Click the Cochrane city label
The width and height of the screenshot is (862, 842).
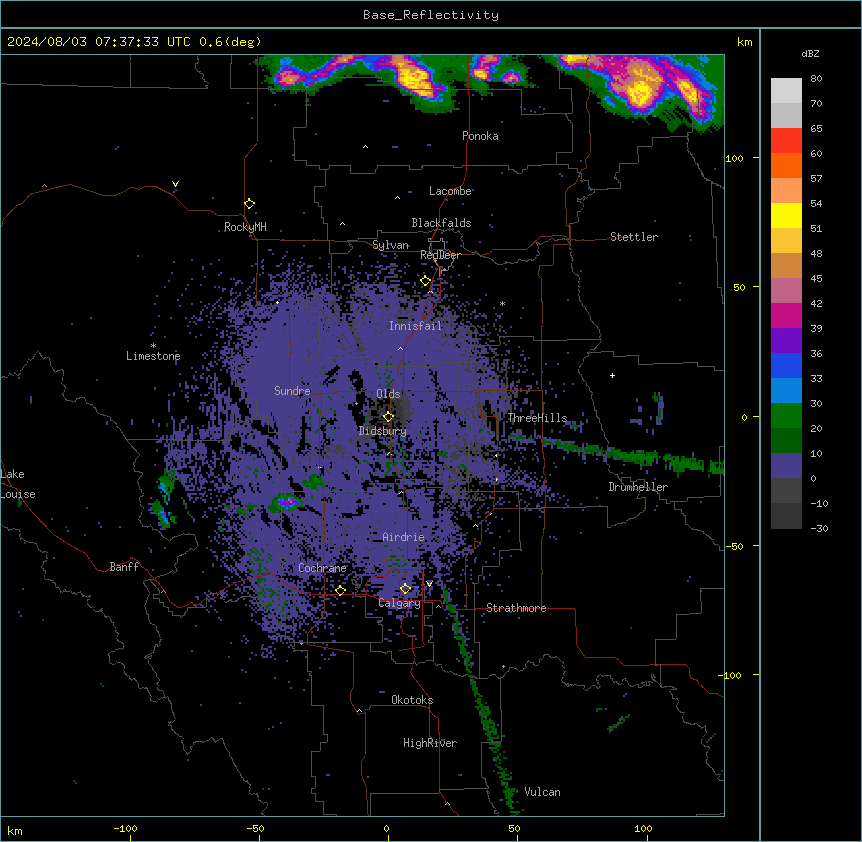322,568
